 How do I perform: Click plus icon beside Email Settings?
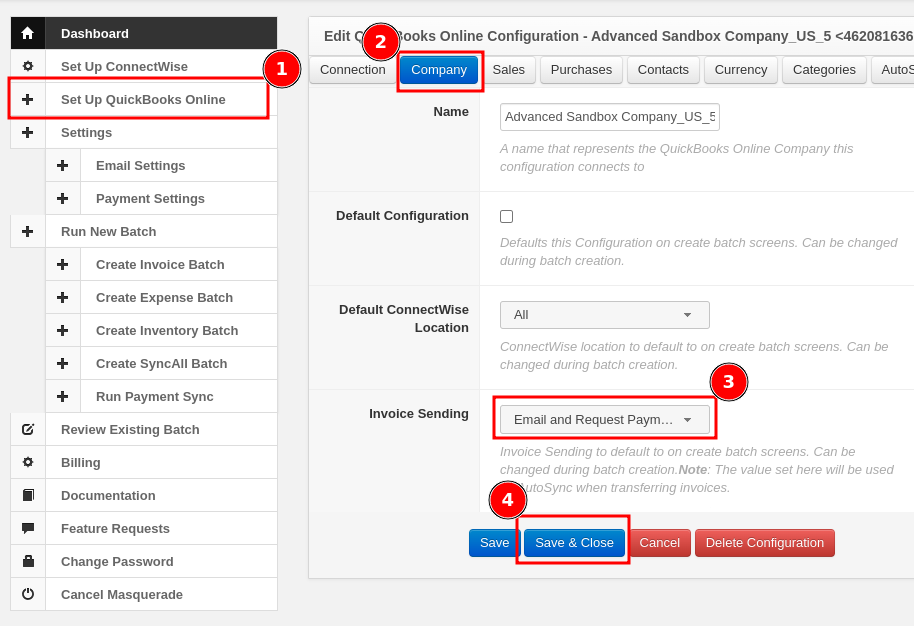click(62, 166)
